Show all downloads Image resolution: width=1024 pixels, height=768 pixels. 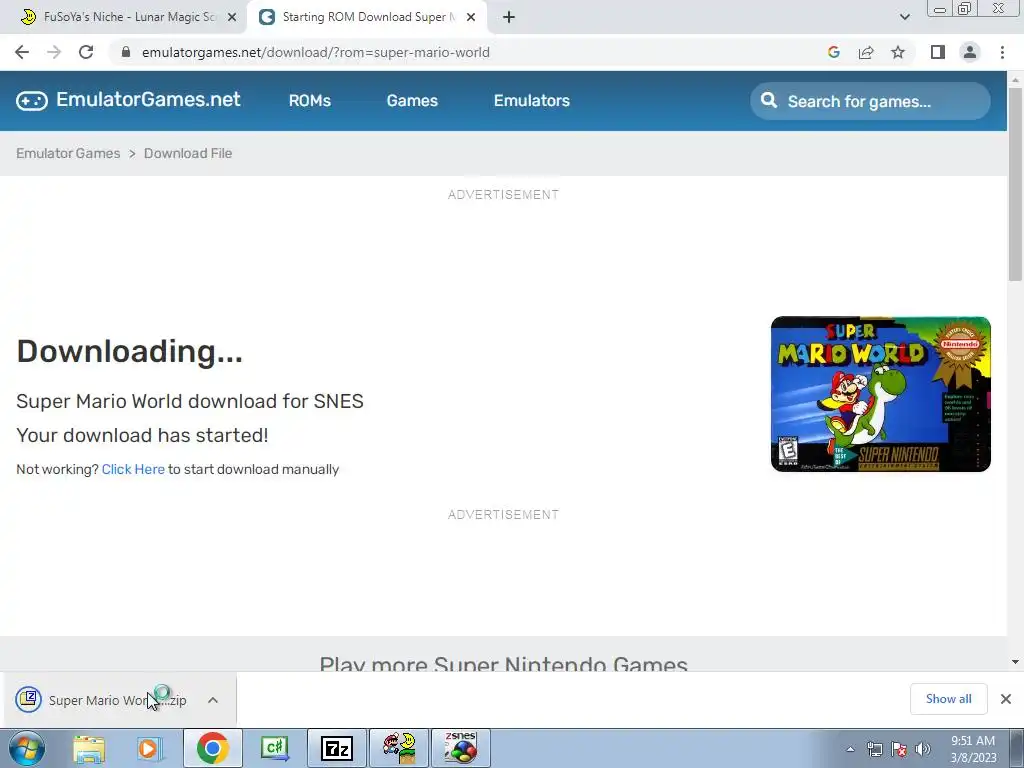(x=948, y=699)
